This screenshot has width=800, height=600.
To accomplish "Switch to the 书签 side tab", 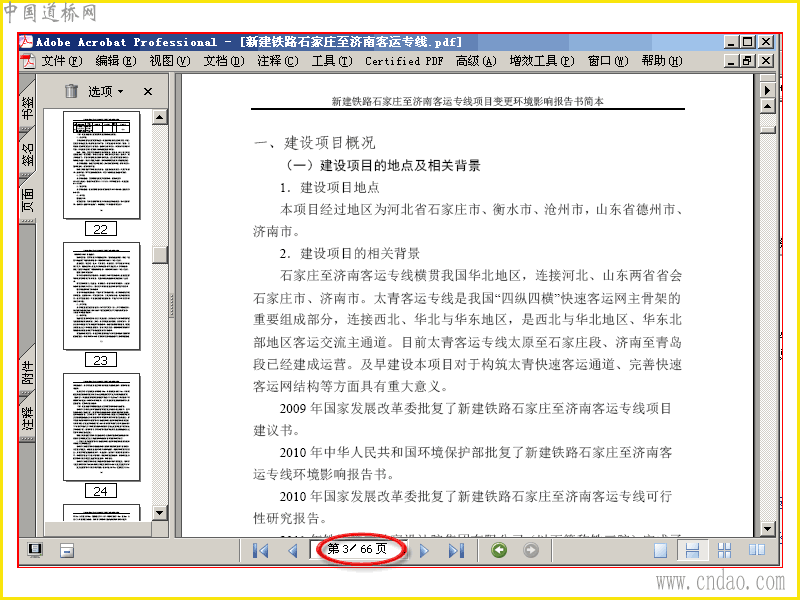I will [28, 108].
